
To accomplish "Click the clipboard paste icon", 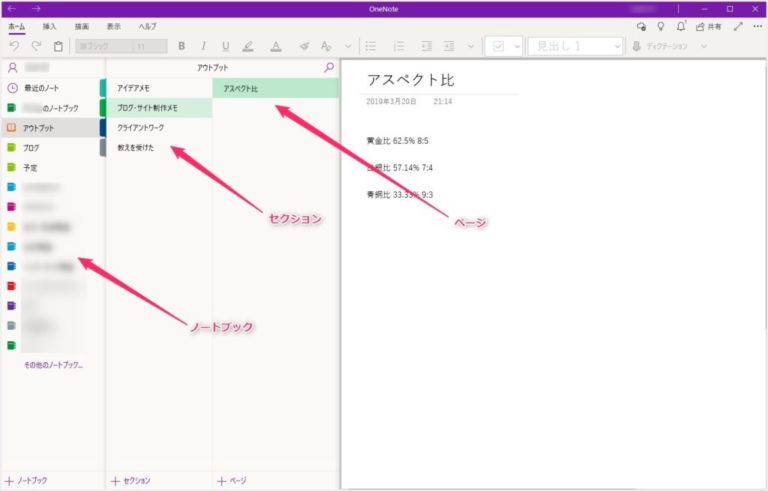I will (x=58, y=46).
